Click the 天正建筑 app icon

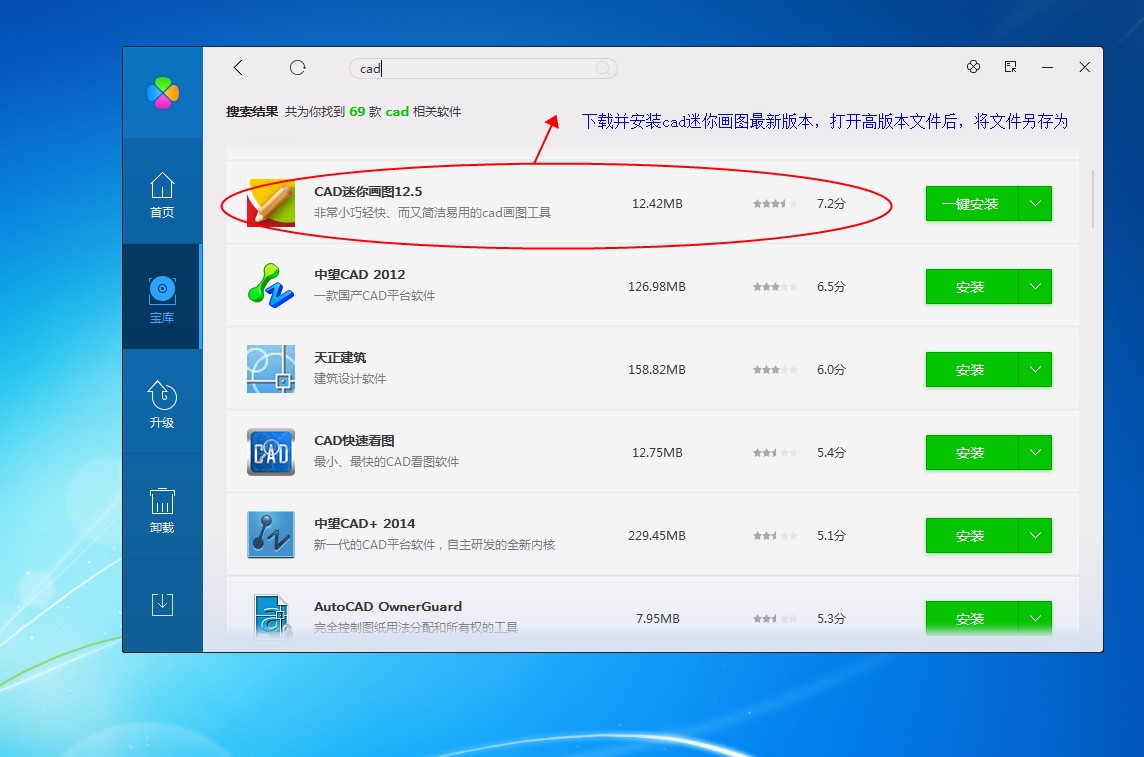pos(271,369)
